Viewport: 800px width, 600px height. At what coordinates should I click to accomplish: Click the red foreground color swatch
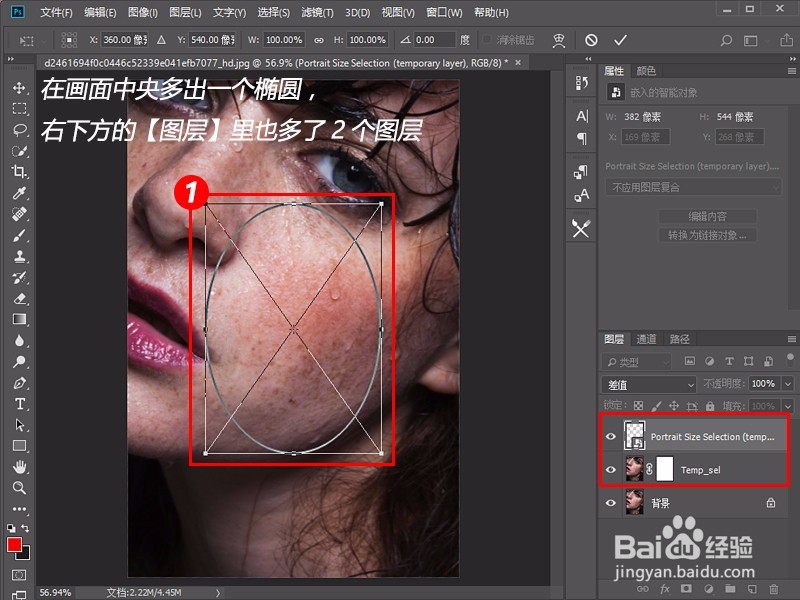point(14,545)
